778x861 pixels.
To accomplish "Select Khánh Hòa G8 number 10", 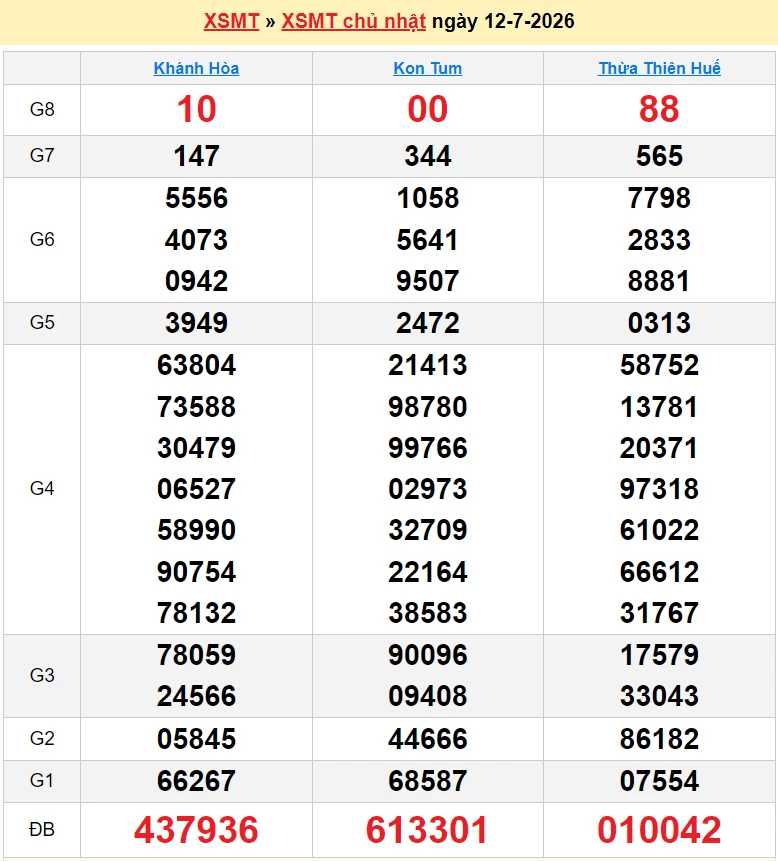I will point(197,109).
